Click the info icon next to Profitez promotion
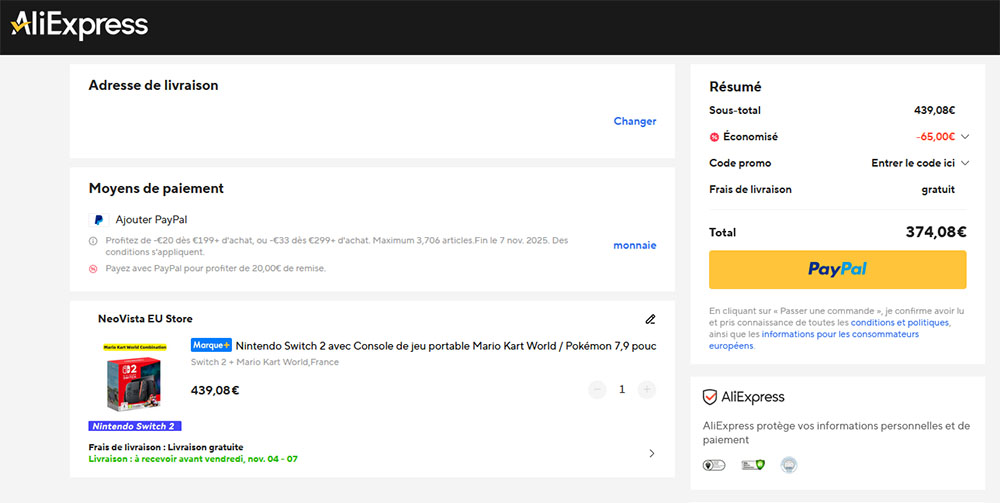Viewport: 1000px width, 503px height. tap(94, 241)
